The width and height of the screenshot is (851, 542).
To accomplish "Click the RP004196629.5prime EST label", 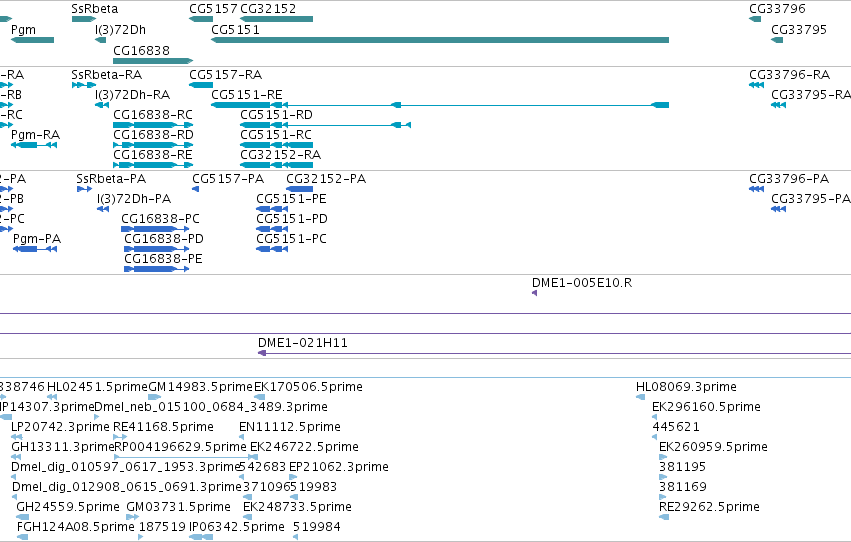I will [180, 448].
